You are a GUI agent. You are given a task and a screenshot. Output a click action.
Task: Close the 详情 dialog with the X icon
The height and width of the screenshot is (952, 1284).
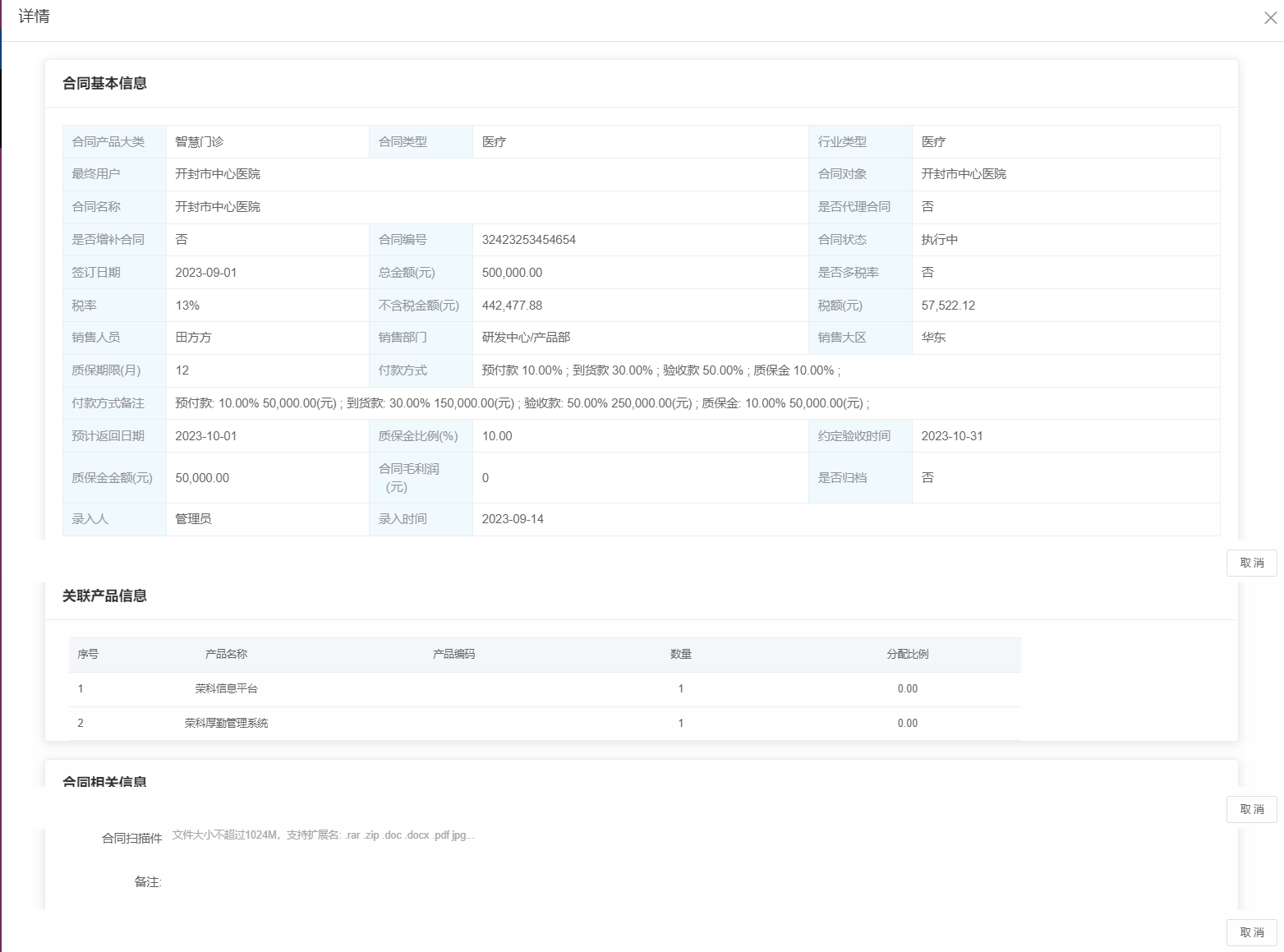(1270, 18)
